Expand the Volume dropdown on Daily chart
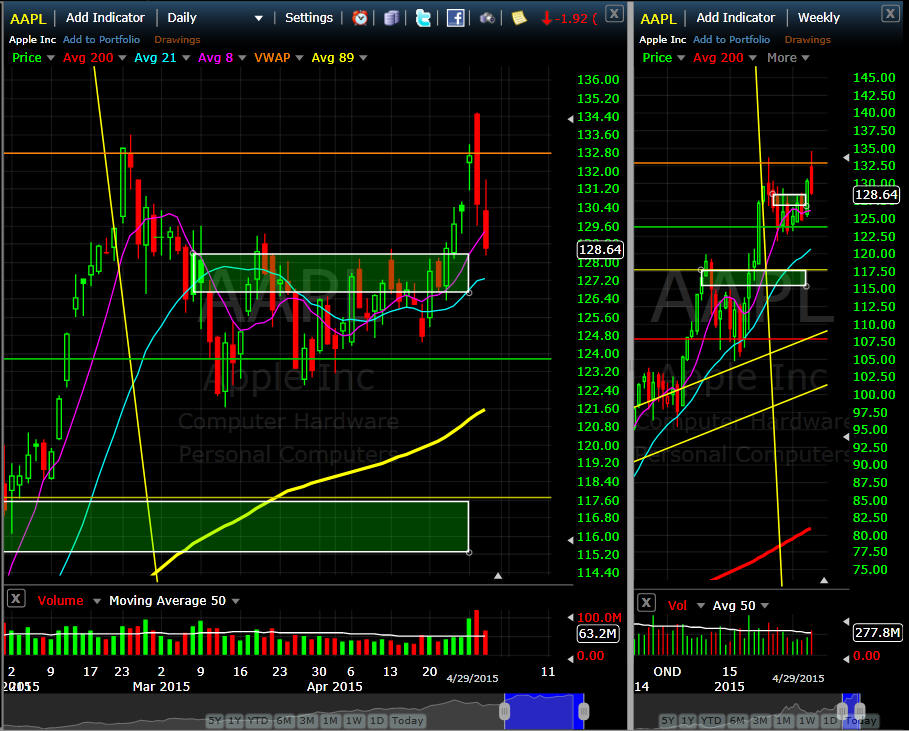Viewport: 909px width, 731px height. 97,601
